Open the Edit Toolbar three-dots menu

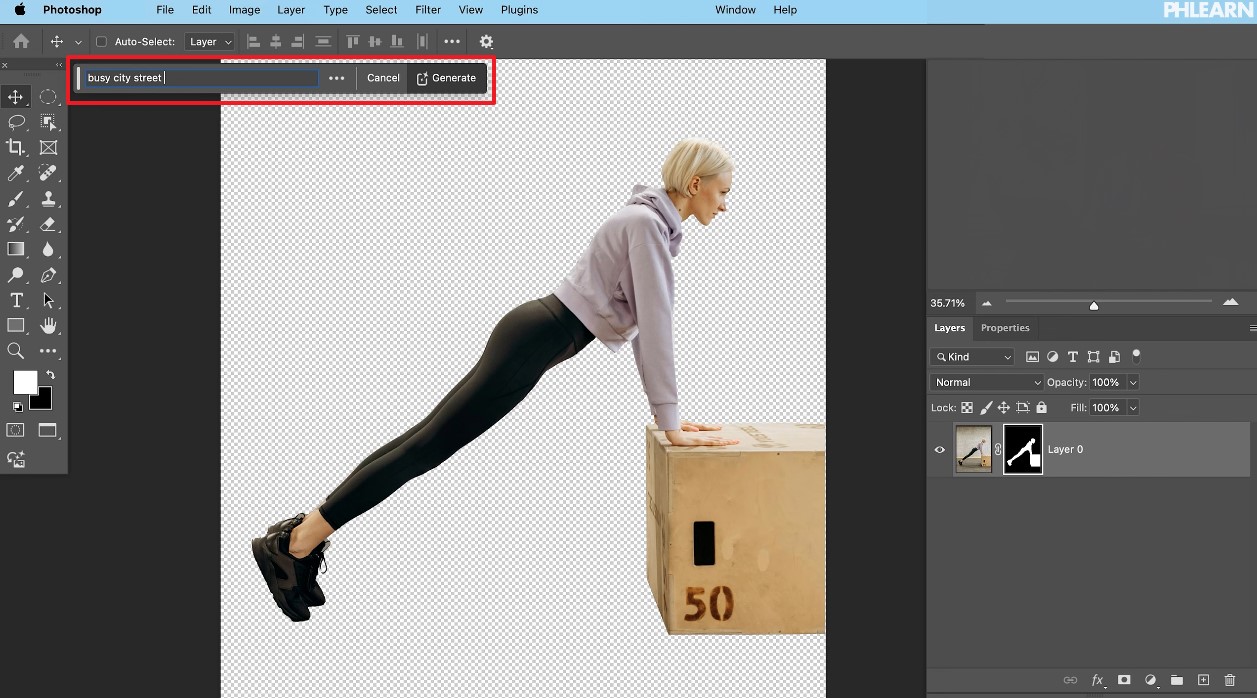point(48,351)
